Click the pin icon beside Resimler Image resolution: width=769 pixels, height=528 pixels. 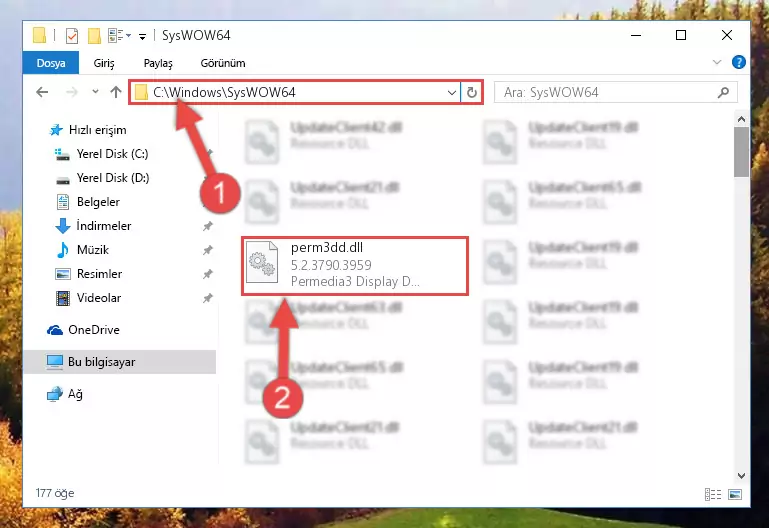click(x=208, y=274)
